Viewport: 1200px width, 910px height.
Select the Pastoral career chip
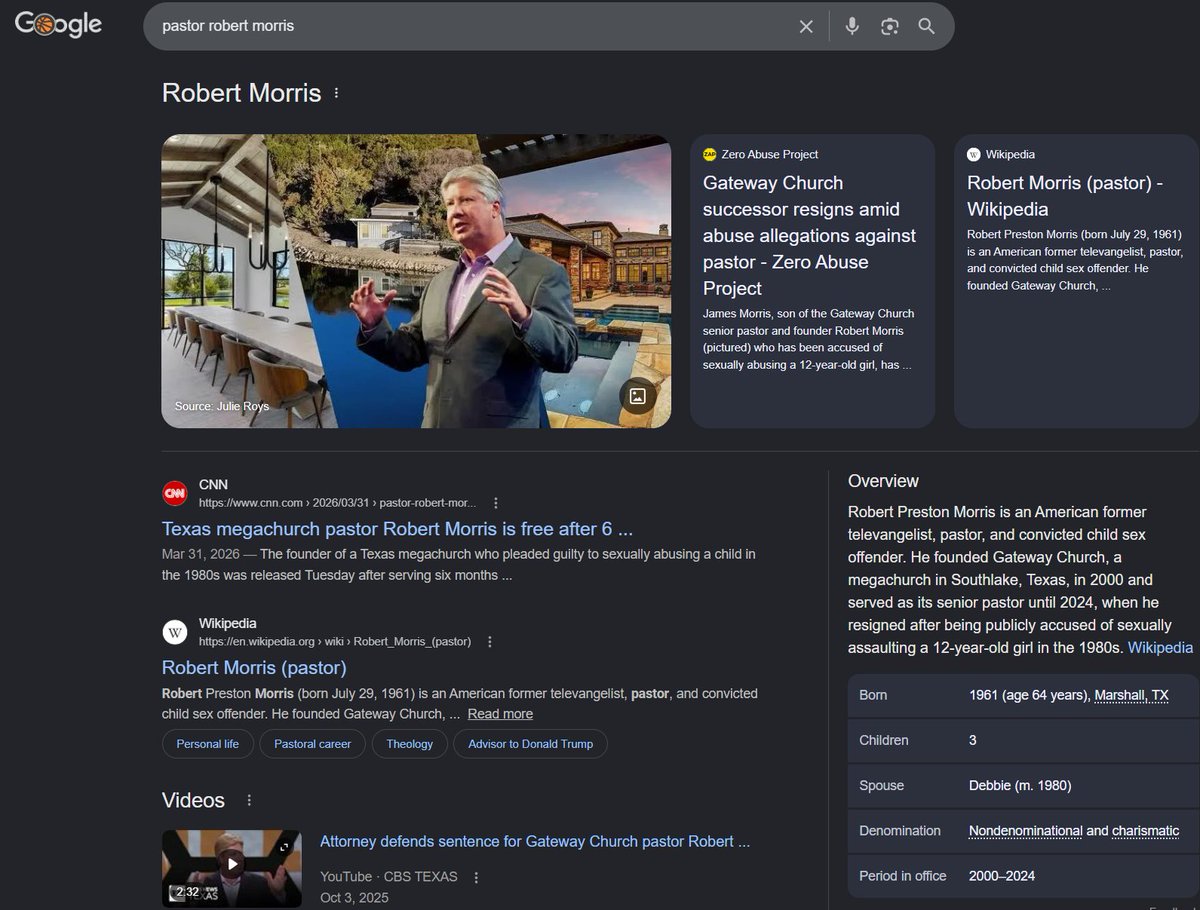(313, 744)
